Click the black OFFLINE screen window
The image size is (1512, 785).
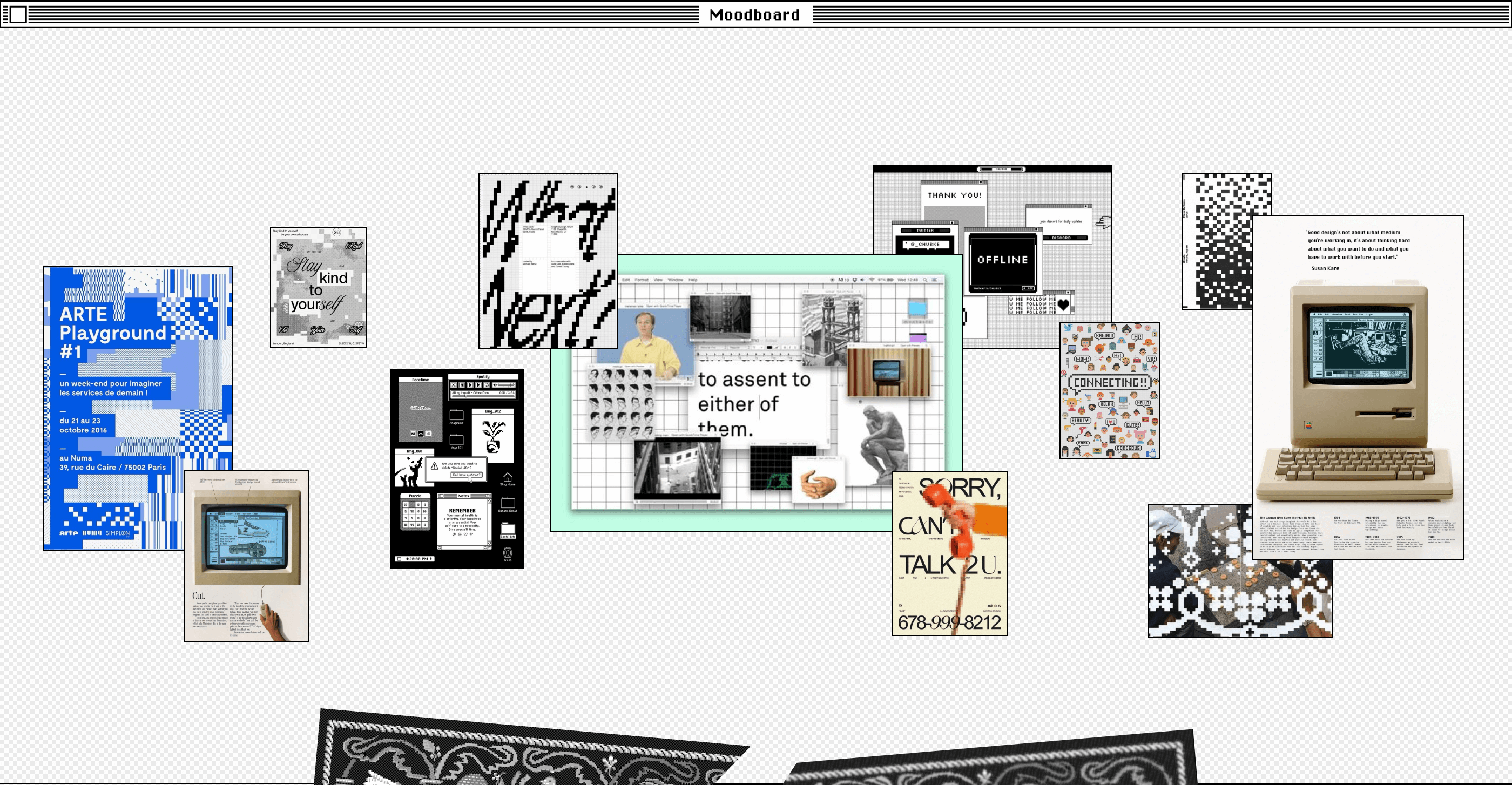pos(1002,260)
